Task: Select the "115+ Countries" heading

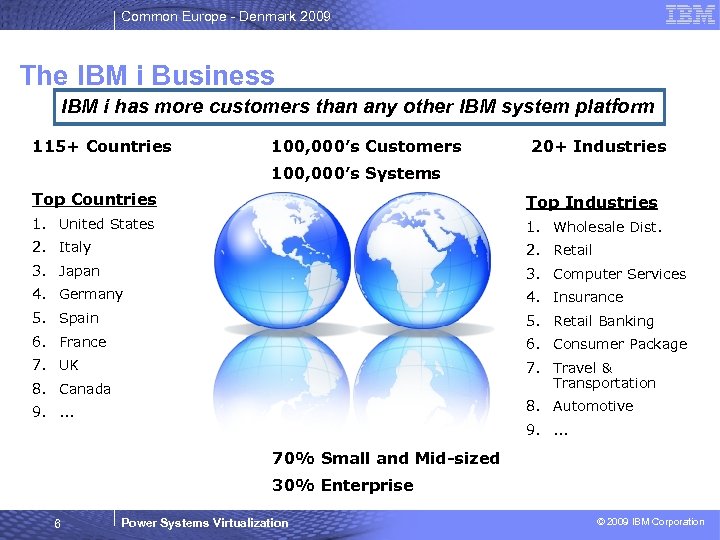Action: point(102,146)
